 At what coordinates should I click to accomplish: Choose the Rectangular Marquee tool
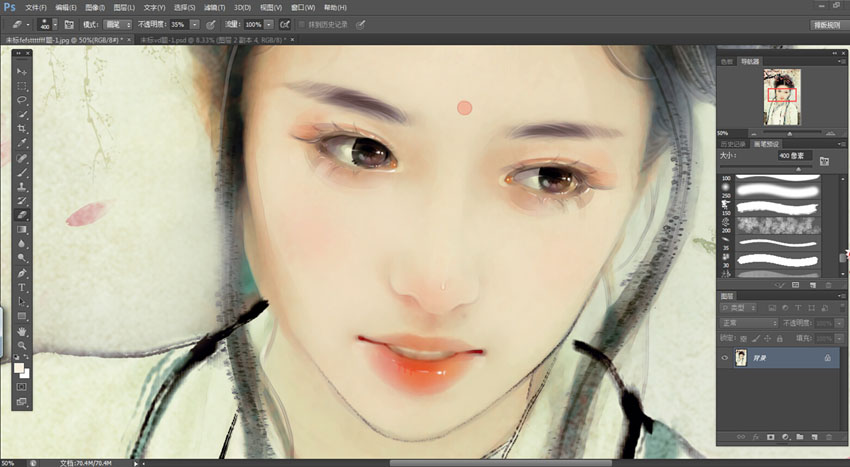click(x=22, y=86)
